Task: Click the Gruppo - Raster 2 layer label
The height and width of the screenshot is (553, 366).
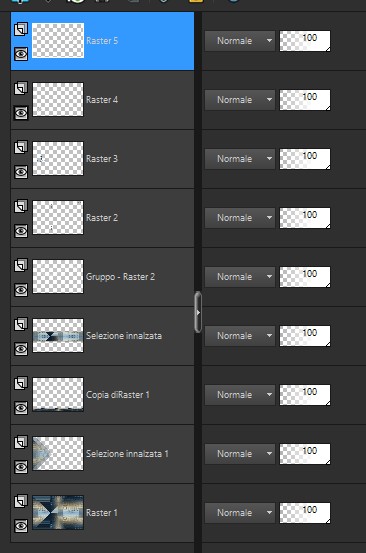Action: [120, 277]
